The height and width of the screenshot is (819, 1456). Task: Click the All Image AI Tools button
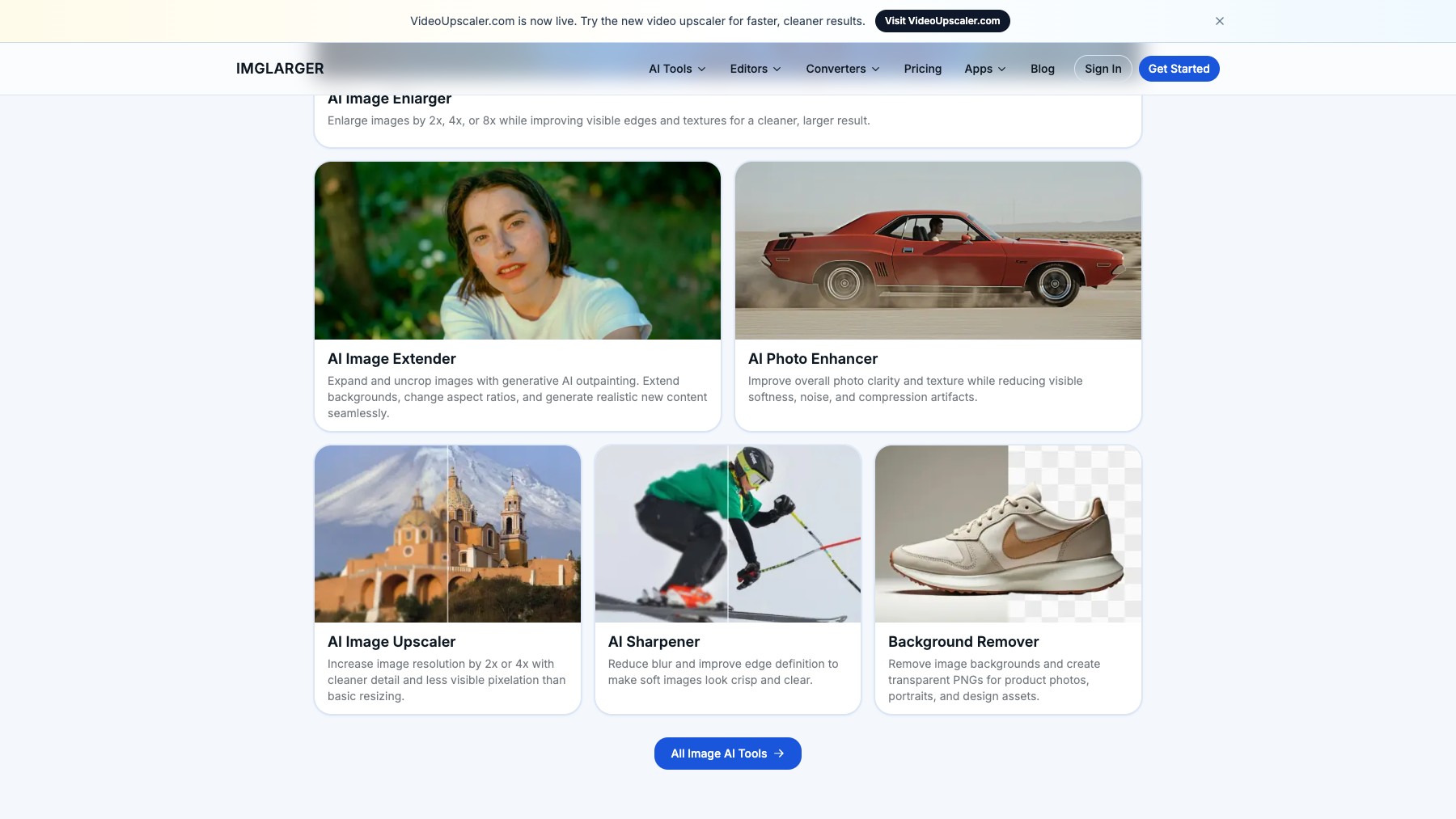tap(728, 754)
